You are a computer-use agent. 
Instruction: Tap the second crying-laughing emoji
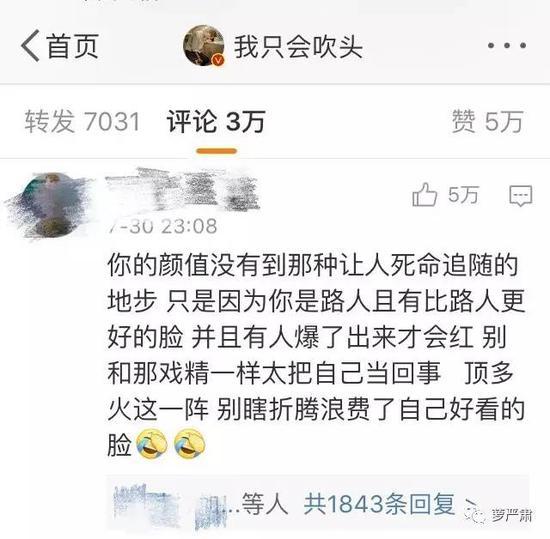[x=189, y=444]
